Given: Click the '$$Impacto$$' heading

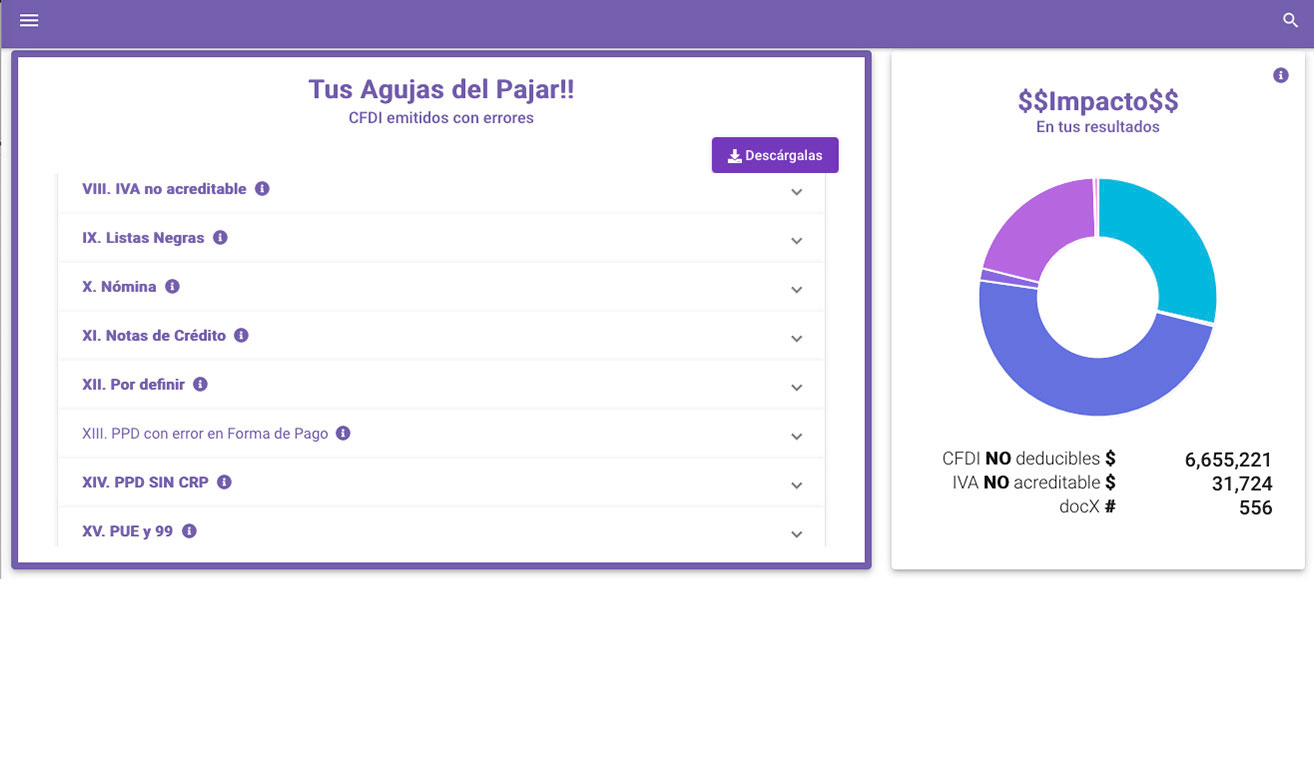Looking at the screenshot, I should click(x=1098, y=101).
